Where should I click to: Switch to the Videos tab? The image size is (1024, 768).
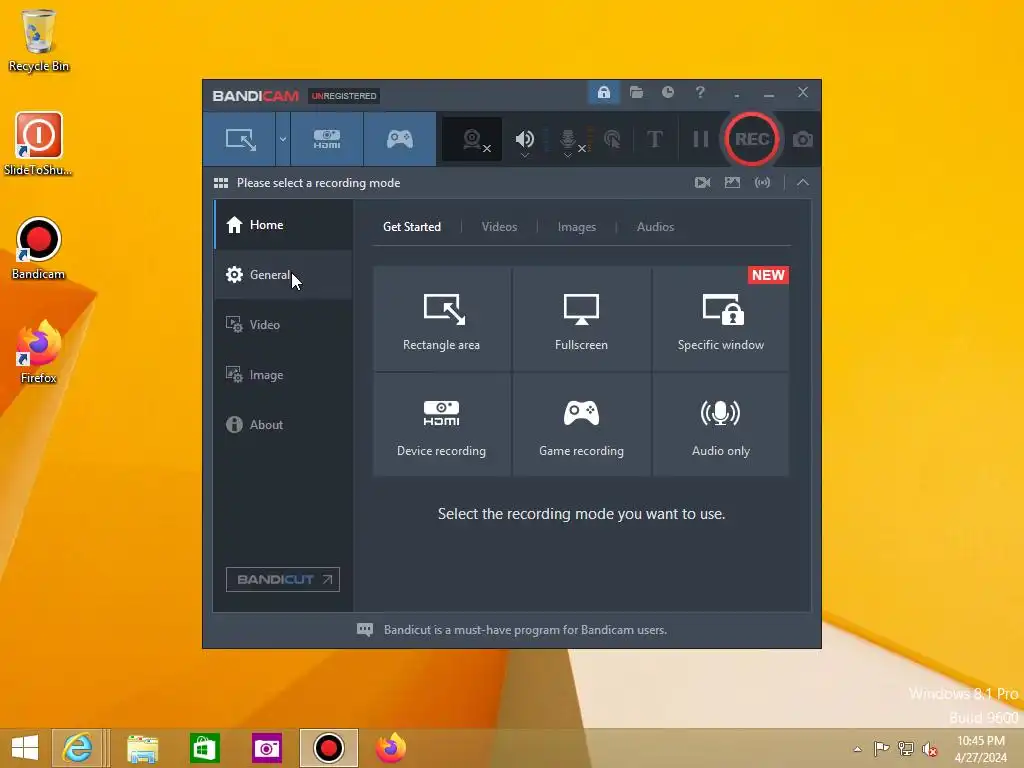click(x=499, y=227)
